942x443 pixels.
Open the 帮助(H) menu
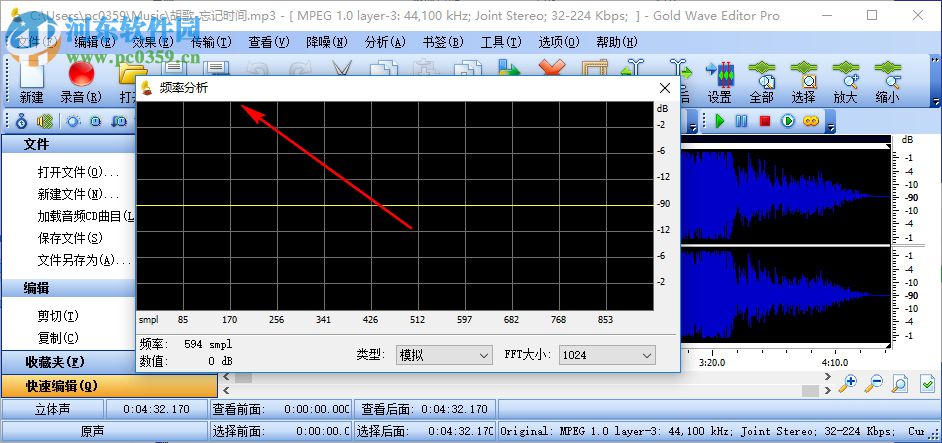point(616,42)
